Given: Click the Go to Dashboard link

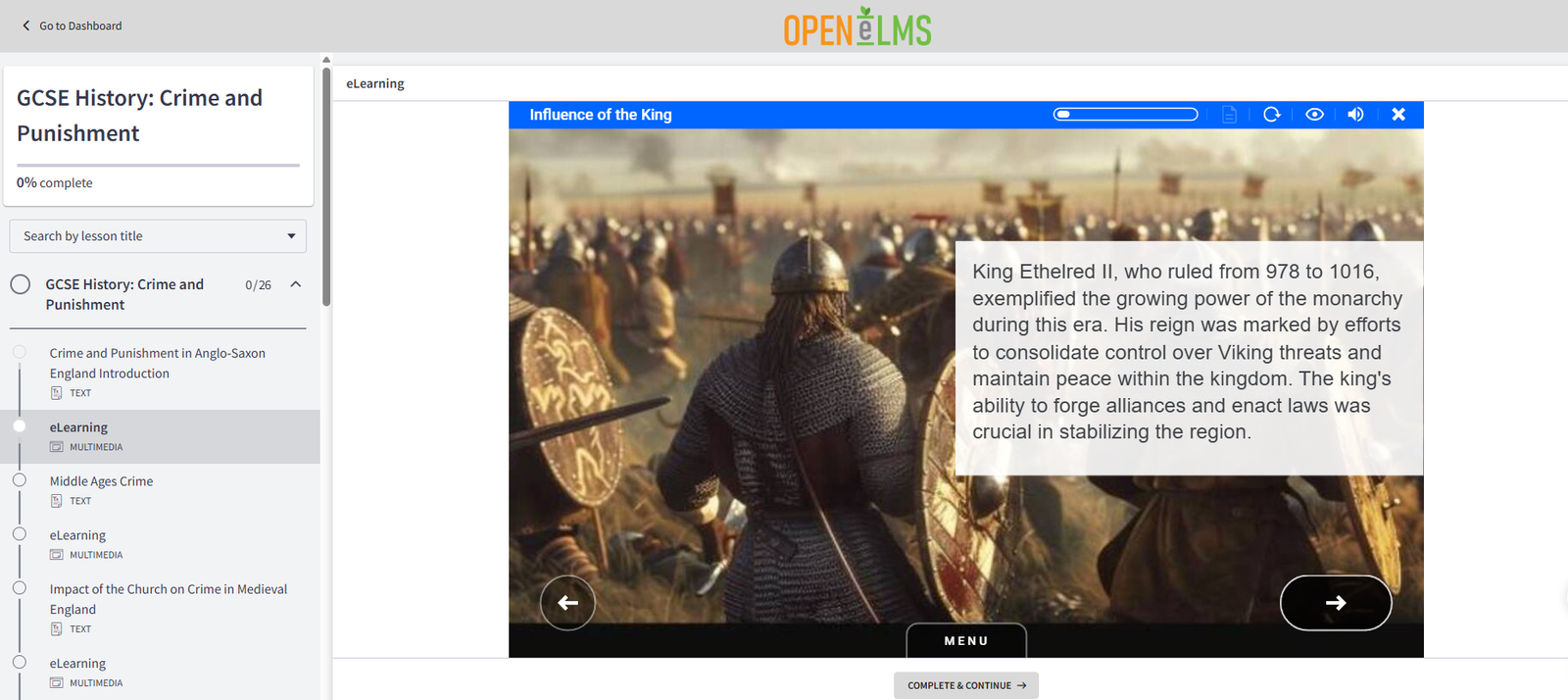Looking at the screenshot, I should pyautogui.click(x=80, y=25).
